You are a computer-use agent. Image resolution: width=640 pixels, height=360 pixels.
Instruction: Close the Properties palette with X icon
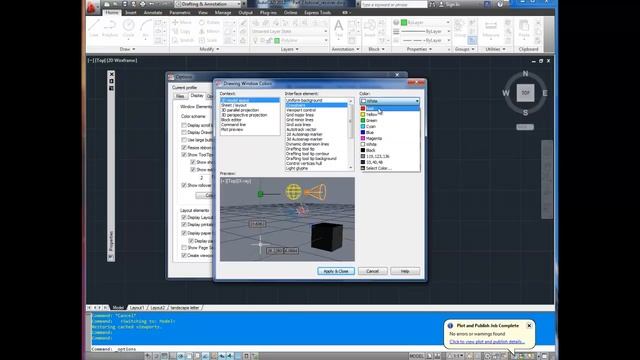pos(111,74)
